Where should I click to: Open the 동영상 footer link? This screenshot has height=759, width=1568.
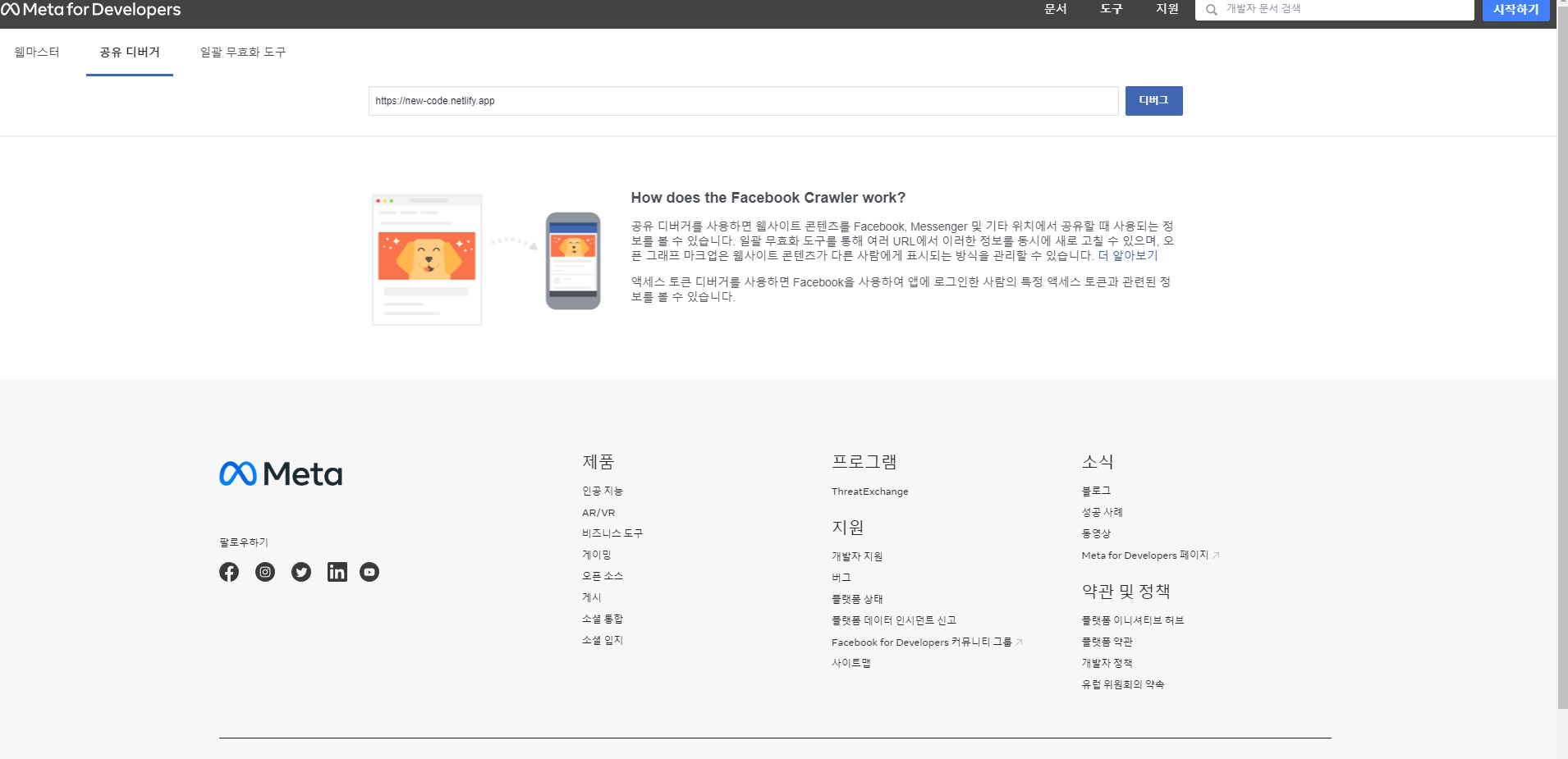(x=1096, y=533)
